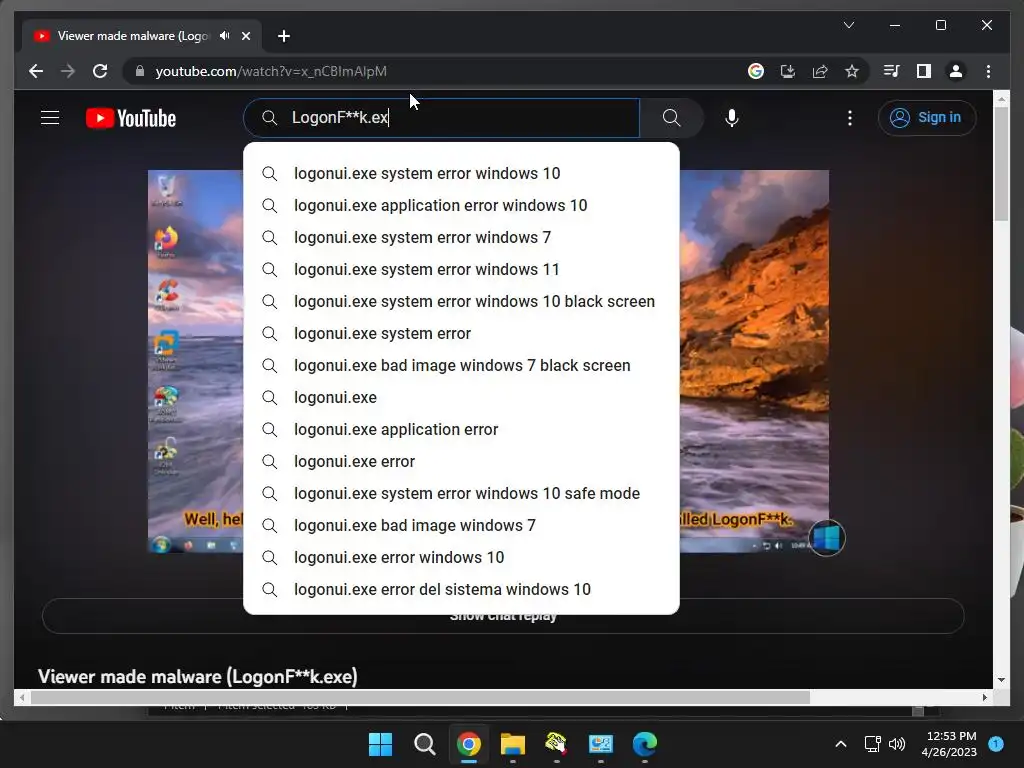Select suggestion logonui.exe application error windows 10
Image resolution: width=1024 pixels, height=768 pixels.
461,205
